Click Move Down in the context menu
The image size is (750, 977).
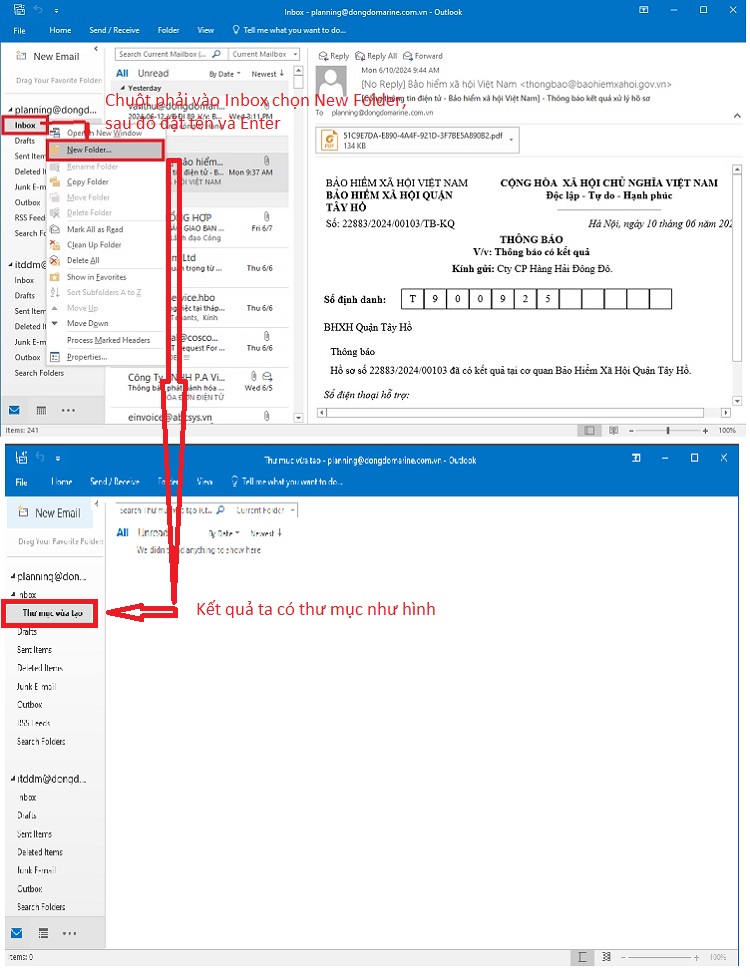point(87,324)
